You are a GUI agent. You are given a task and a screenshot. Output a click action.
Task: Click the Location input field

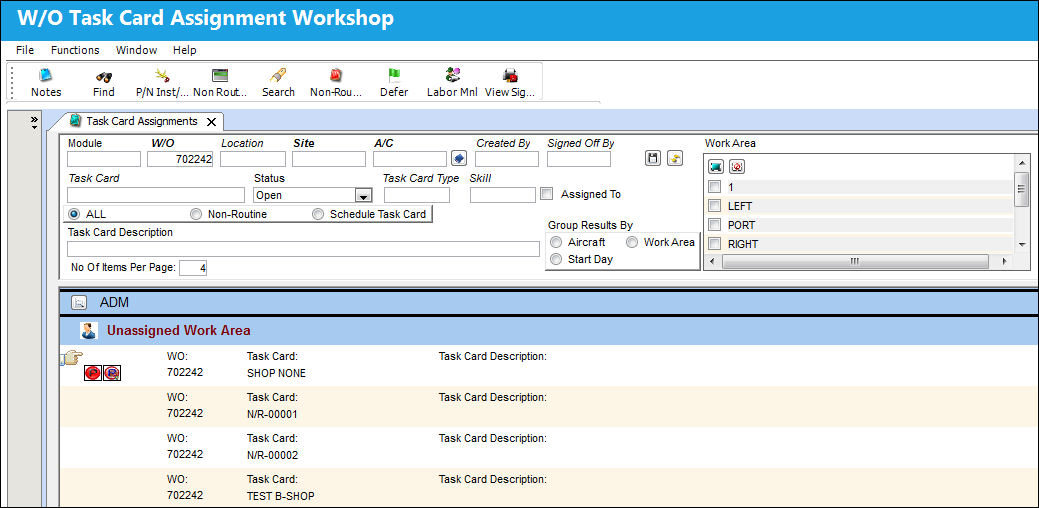coord(252,159)
